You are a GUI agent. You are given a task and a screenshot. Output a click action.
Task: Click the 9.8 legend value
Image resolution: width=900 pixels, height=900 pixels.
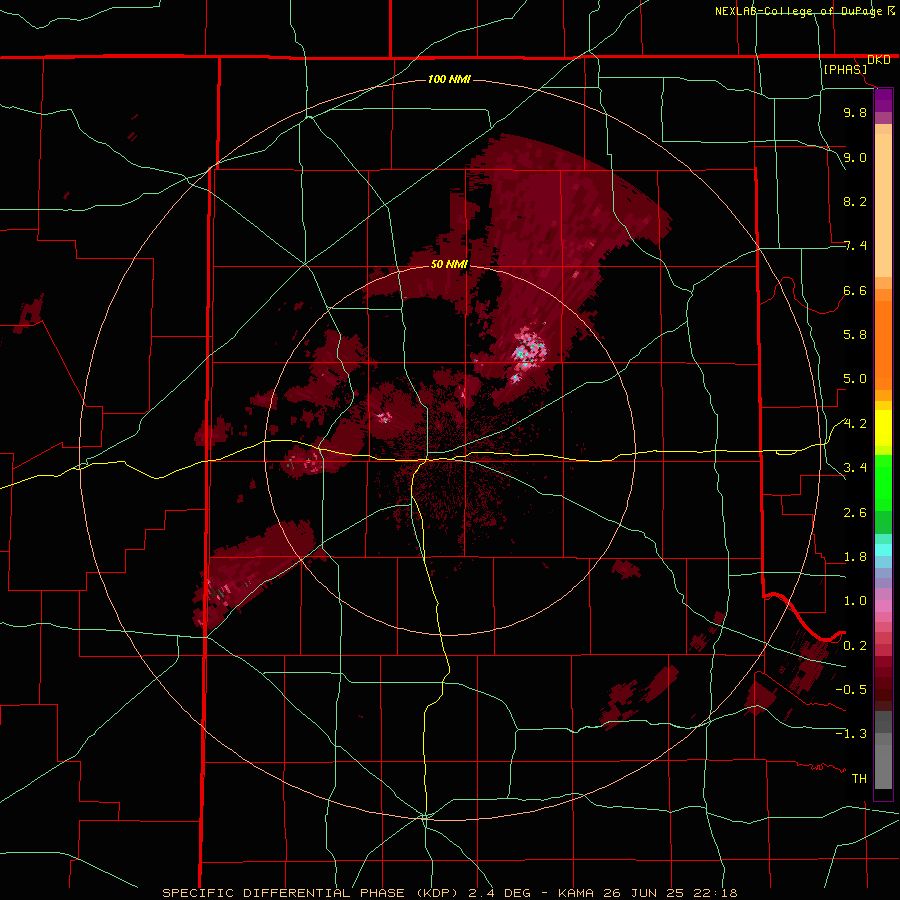855,112
